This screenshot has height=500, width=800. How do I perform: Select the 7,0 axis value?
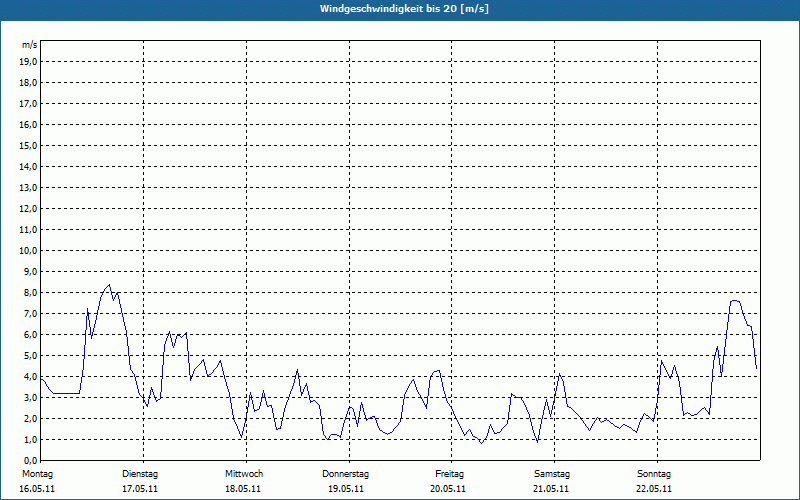tap(29, 314)
